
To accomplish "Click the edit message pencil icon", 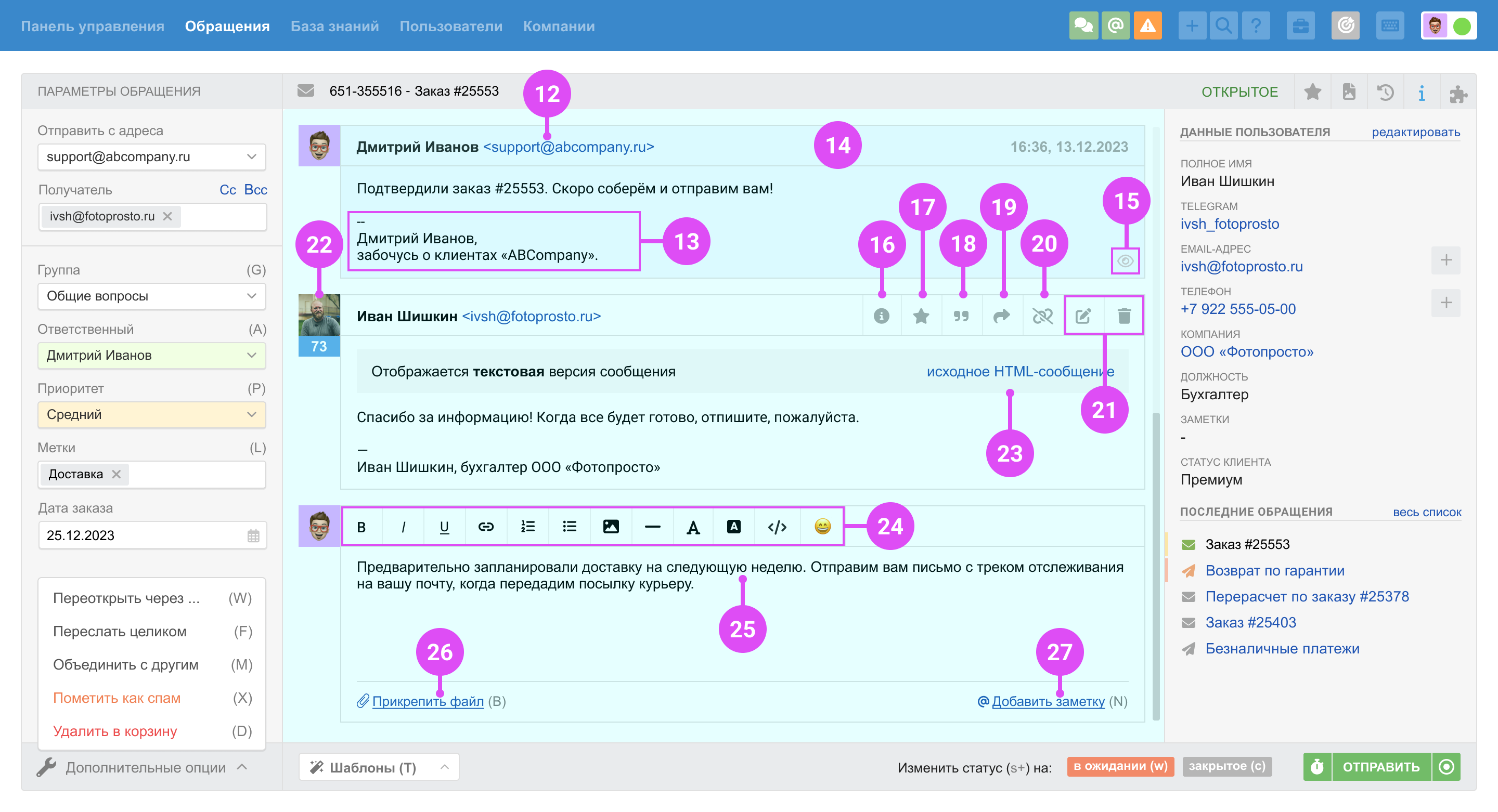I will coord(1083,316).
